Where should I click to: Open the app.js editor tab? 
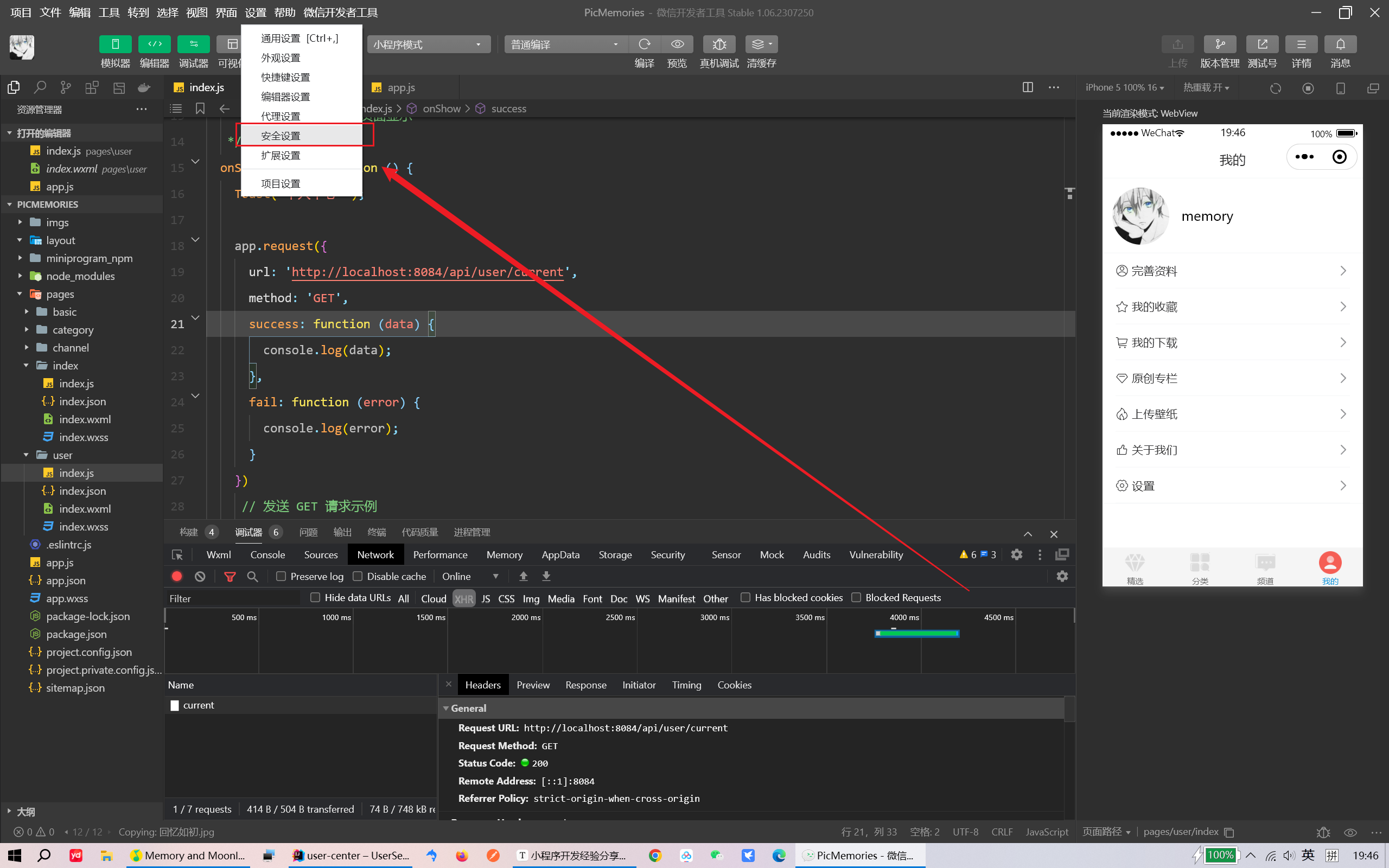pos(400,87)
